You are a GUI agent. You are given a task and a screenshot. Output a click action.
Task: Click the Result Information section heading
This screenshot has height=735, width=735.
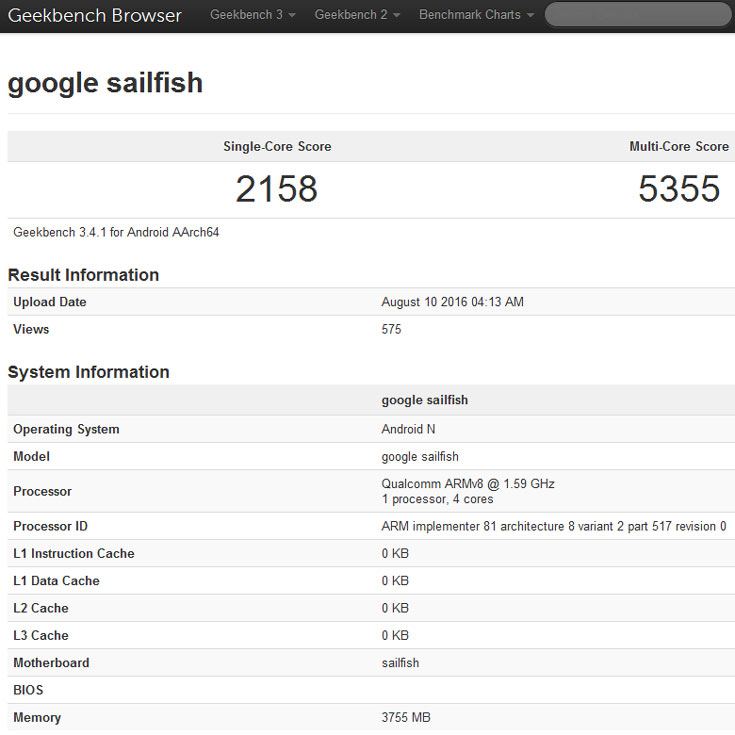point(83,275)
